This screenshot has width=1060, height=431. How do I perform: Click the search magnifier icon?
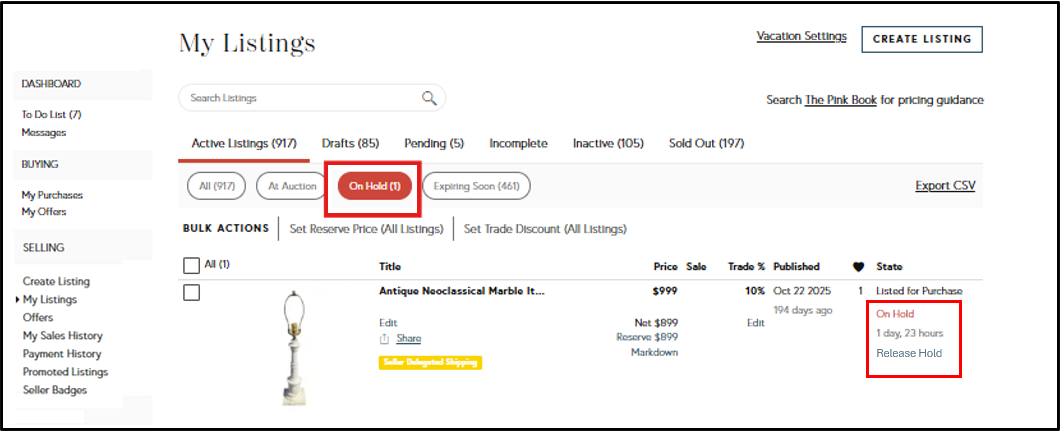tap(429, 98)
